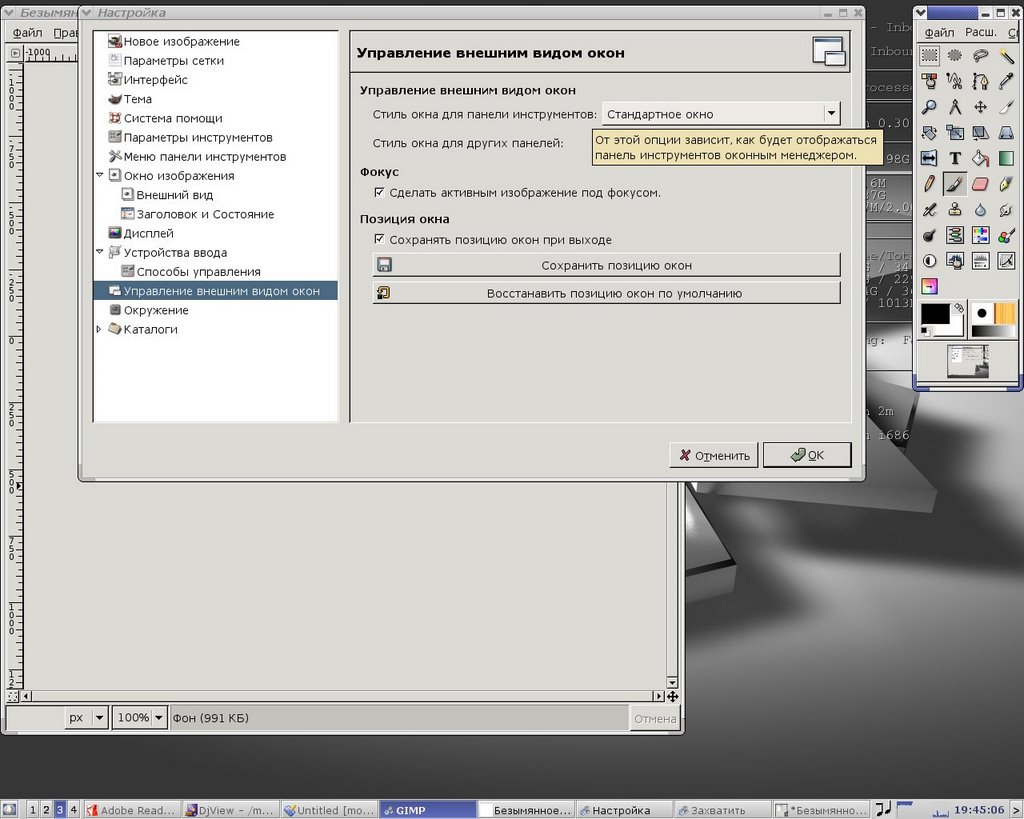The width and height of the screenshot is (1024, 819).
Task: Select the Rectangle Select tool
Action: [x=929, y=56]
